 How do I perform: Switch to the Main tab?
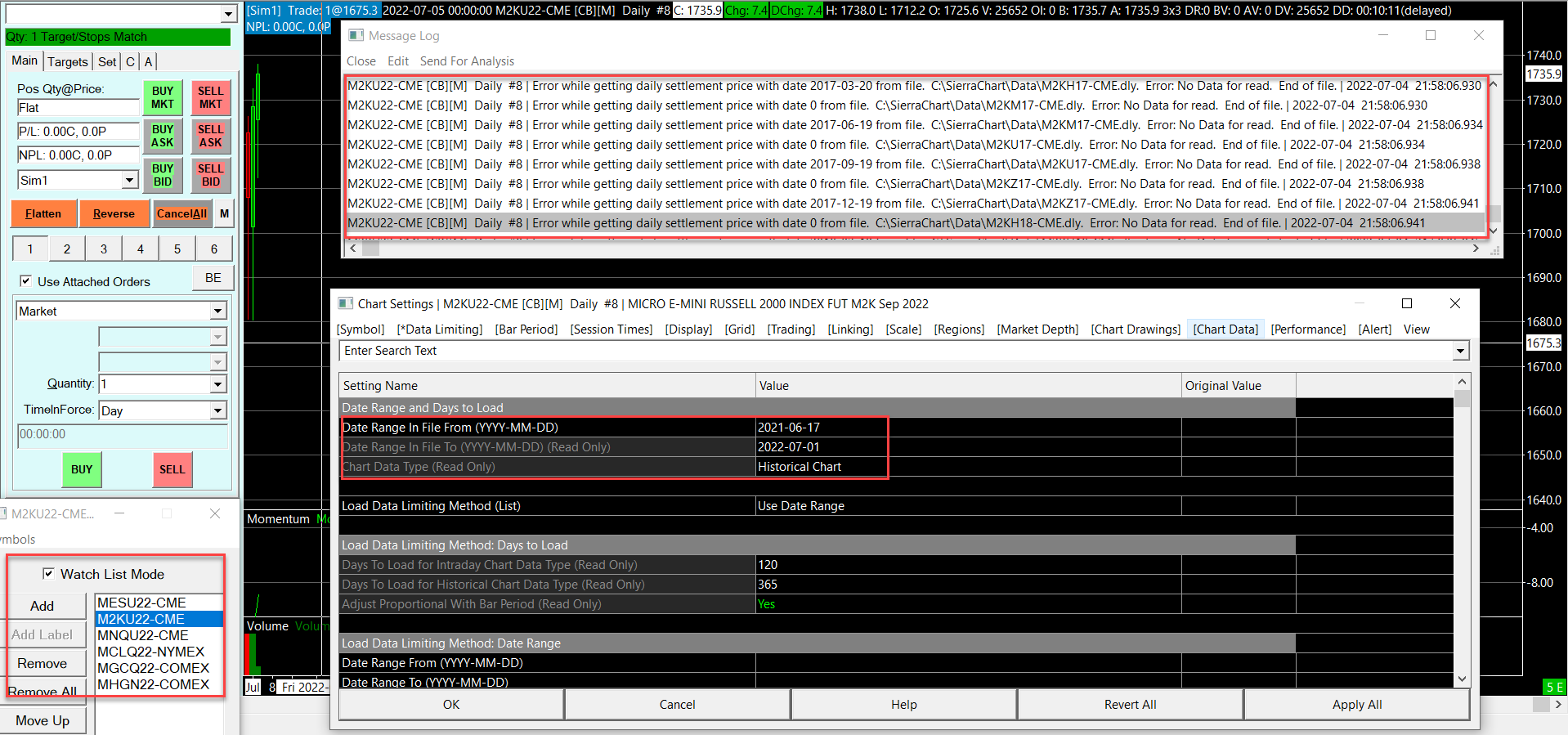pyautogui.click(x=25, y=61)
